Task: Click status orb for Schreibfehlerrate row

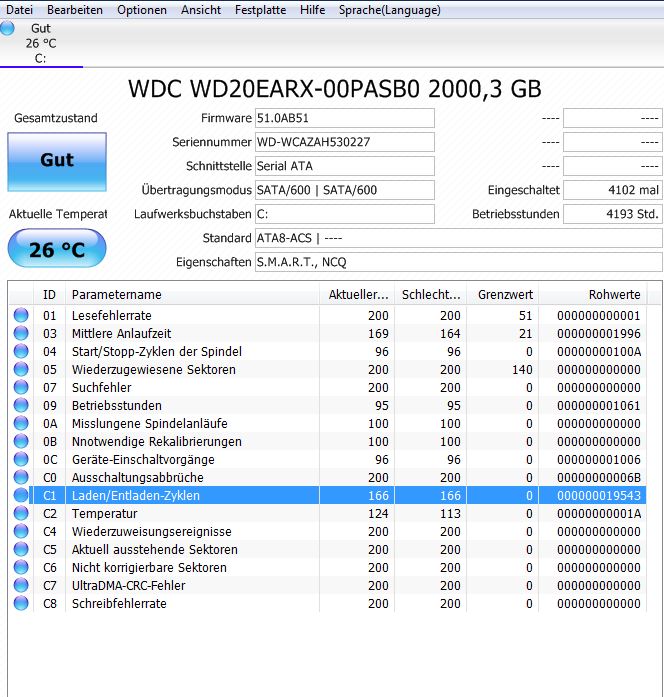Action: click(21, 603)
